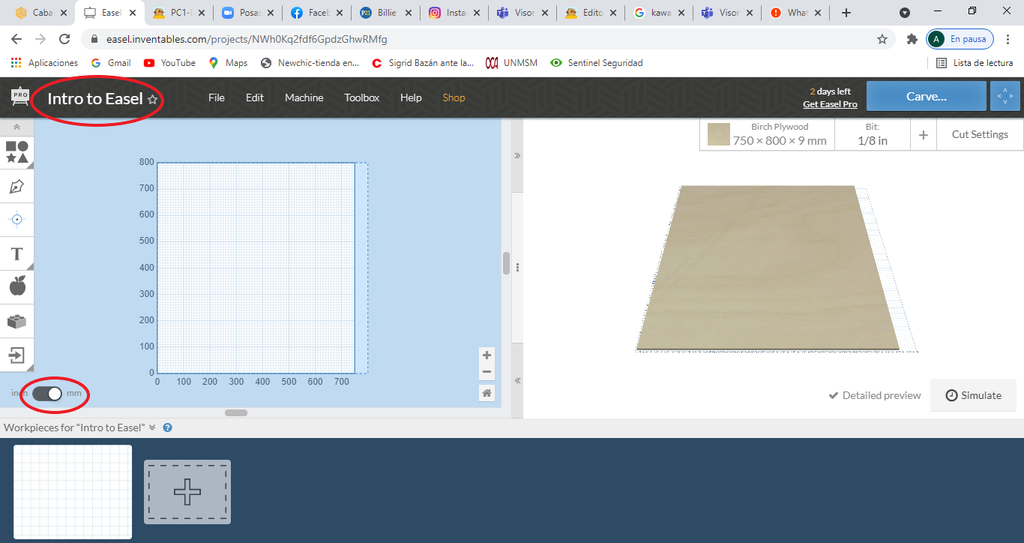
Task: Open browser extensions puzzle icon
Action: [912, 39]
